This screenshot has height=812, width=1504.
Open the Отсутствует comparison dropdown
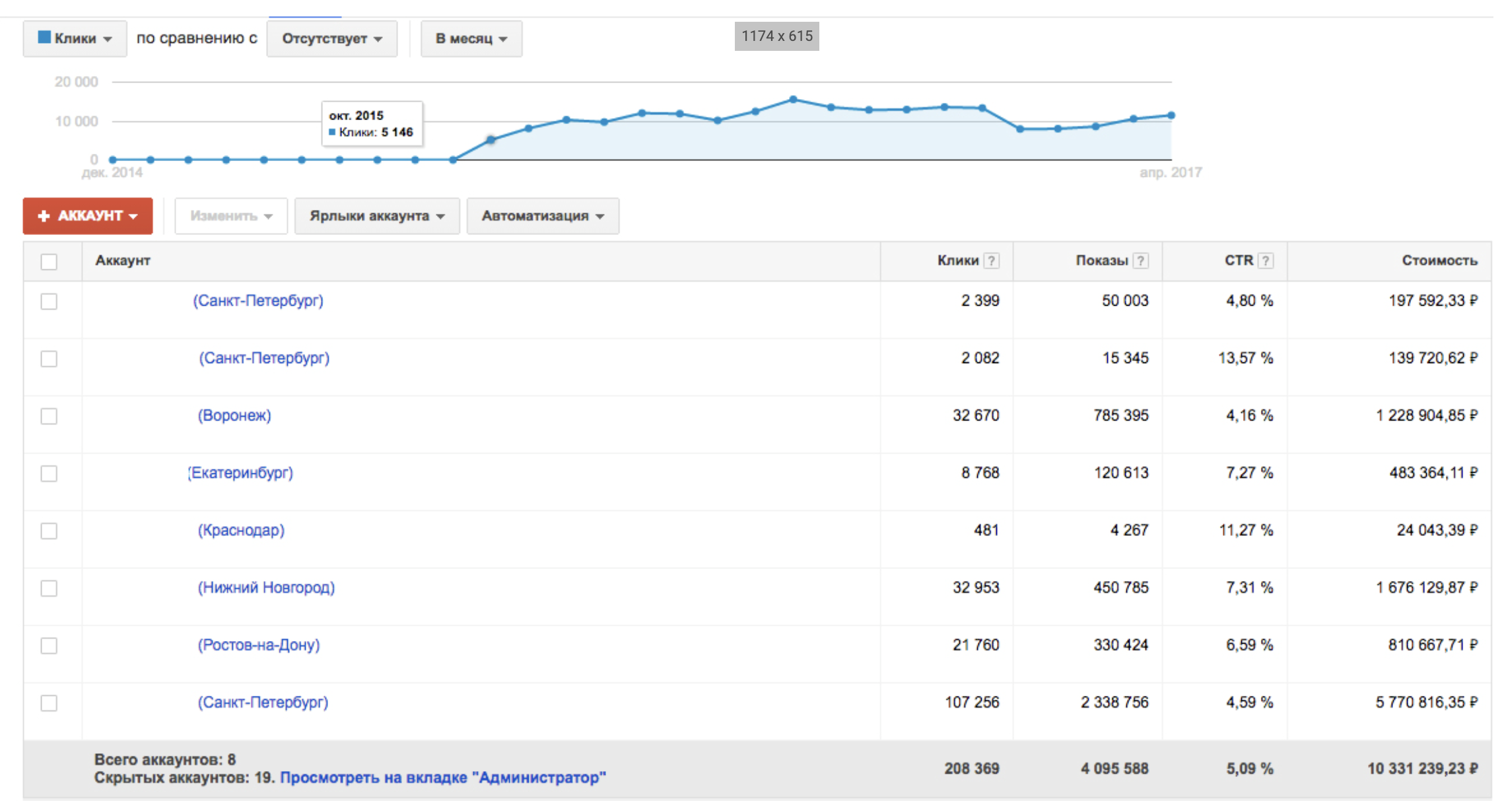click(x=331, y=38)
